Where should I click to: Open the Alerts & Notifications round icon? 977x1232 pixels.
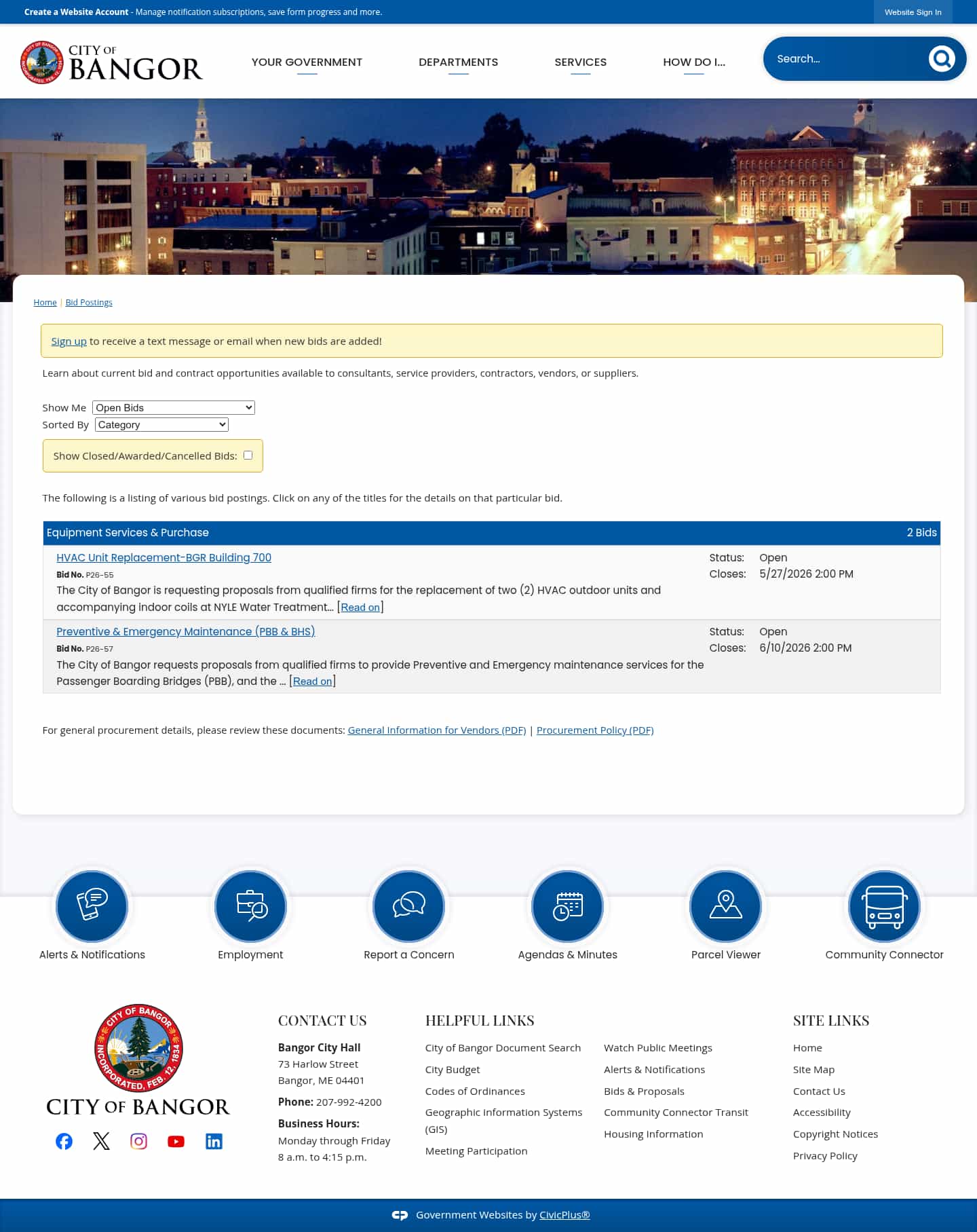point(92,906)
